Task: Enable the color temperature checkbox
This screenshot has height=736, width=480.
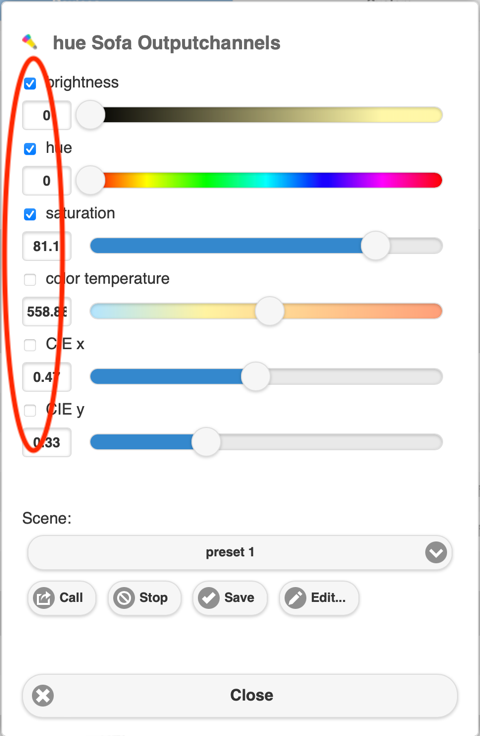Action: [30, 280]
